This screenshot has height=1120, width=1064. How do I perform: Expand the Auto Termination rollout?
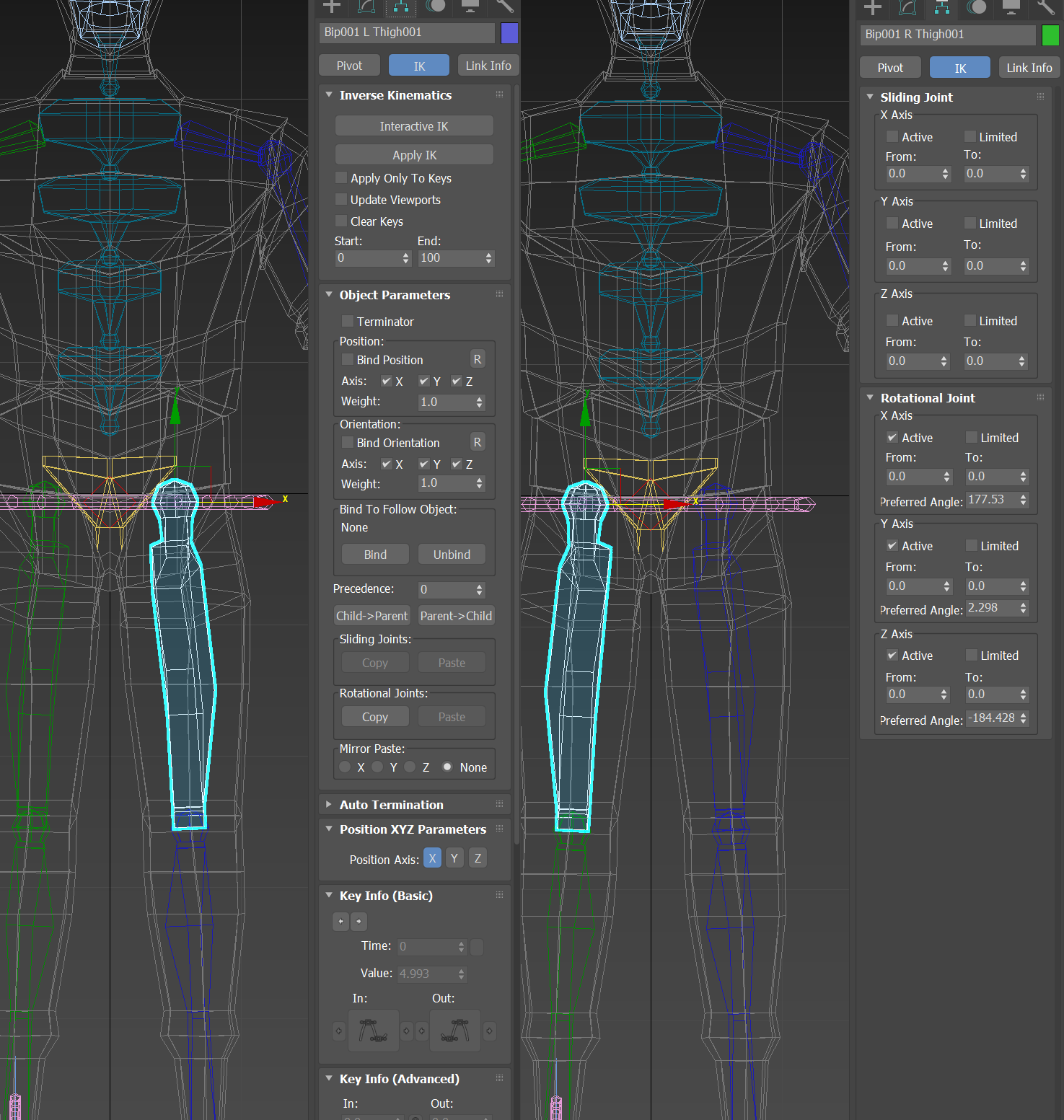click(x=329, y=804)
